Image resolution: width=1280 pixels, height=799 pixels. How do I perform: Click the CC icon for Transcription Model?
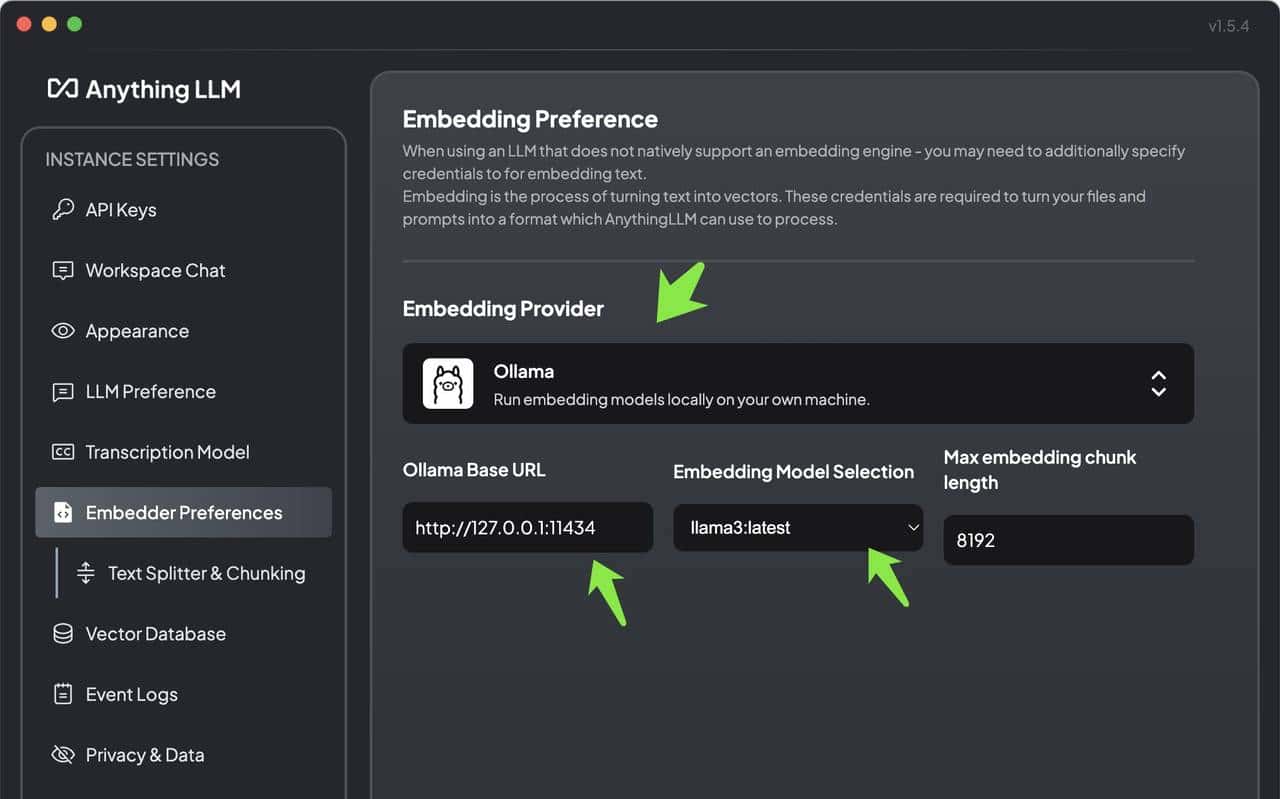click(x=63, y=452)
